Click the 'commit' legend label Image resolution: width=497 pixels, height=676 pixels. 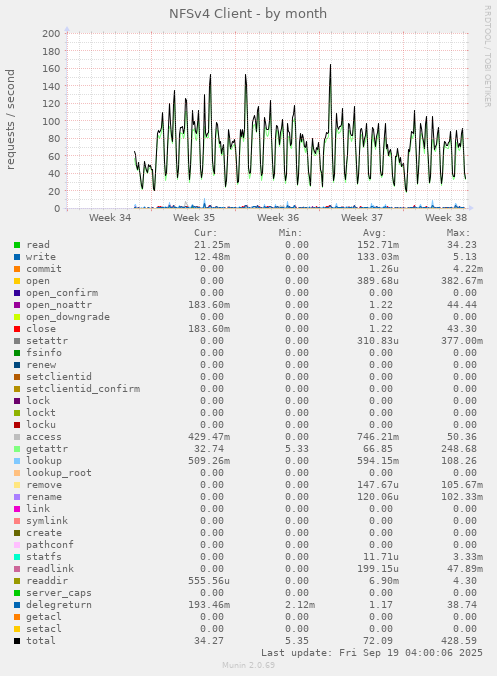click(44, 269)
